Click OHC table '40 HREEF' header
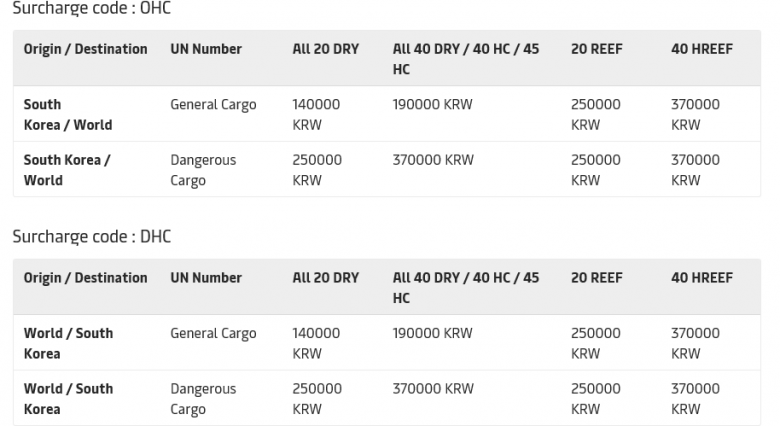Image resolution: width=780 pixels, height=426 pixels. [702, 49]
